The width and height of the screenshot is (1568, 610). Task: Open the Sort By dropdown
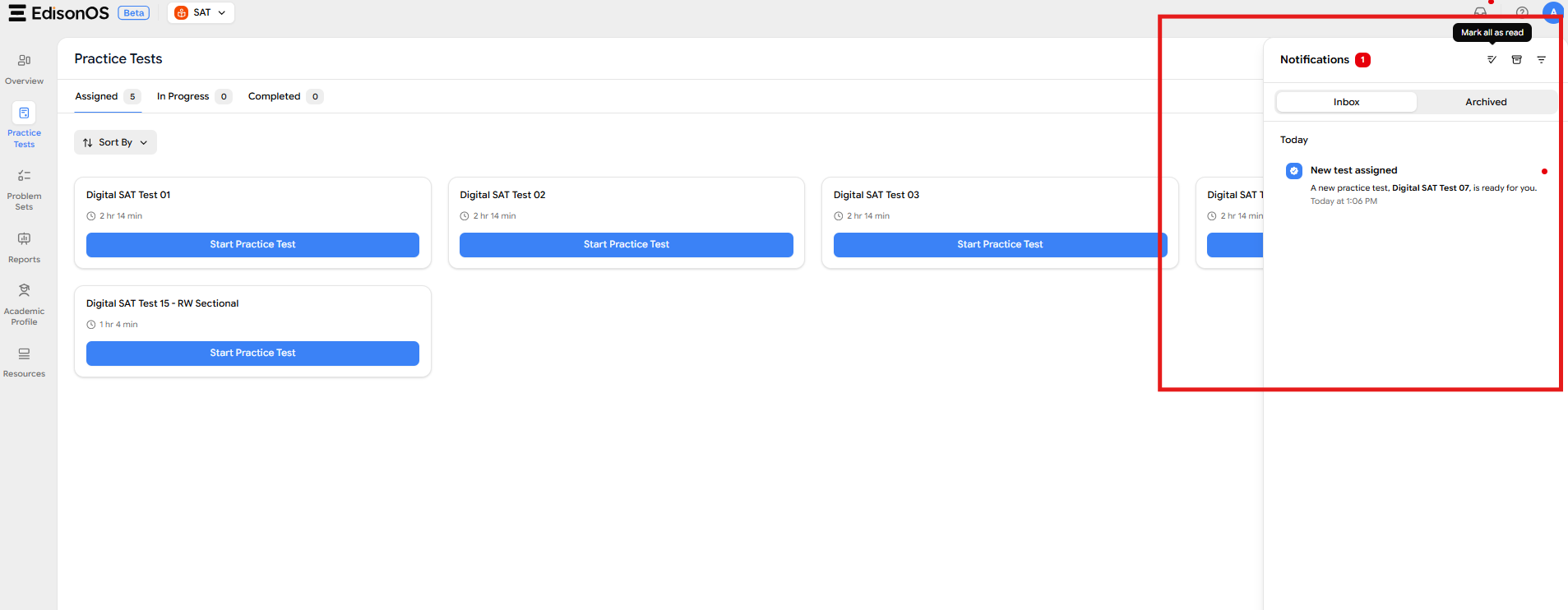tap(115, 142)
